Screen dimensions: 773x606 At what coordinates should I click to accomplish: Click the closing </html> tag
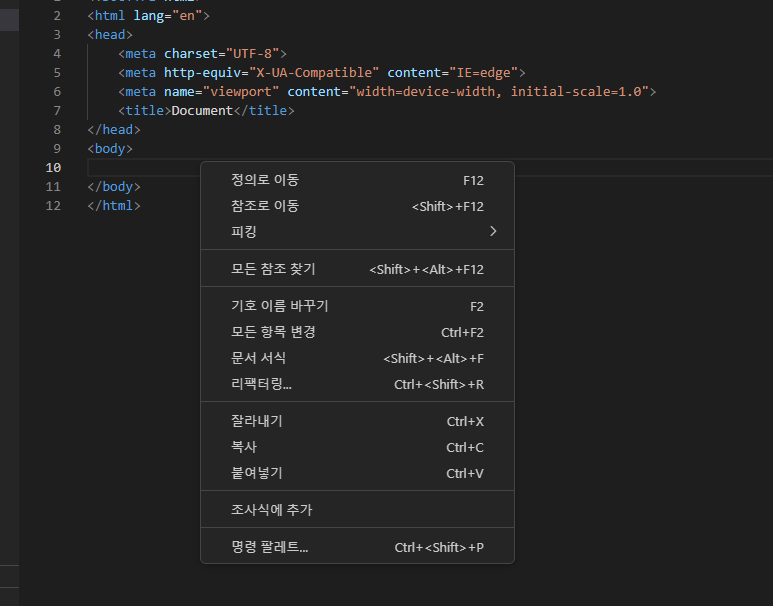point(114,206)
